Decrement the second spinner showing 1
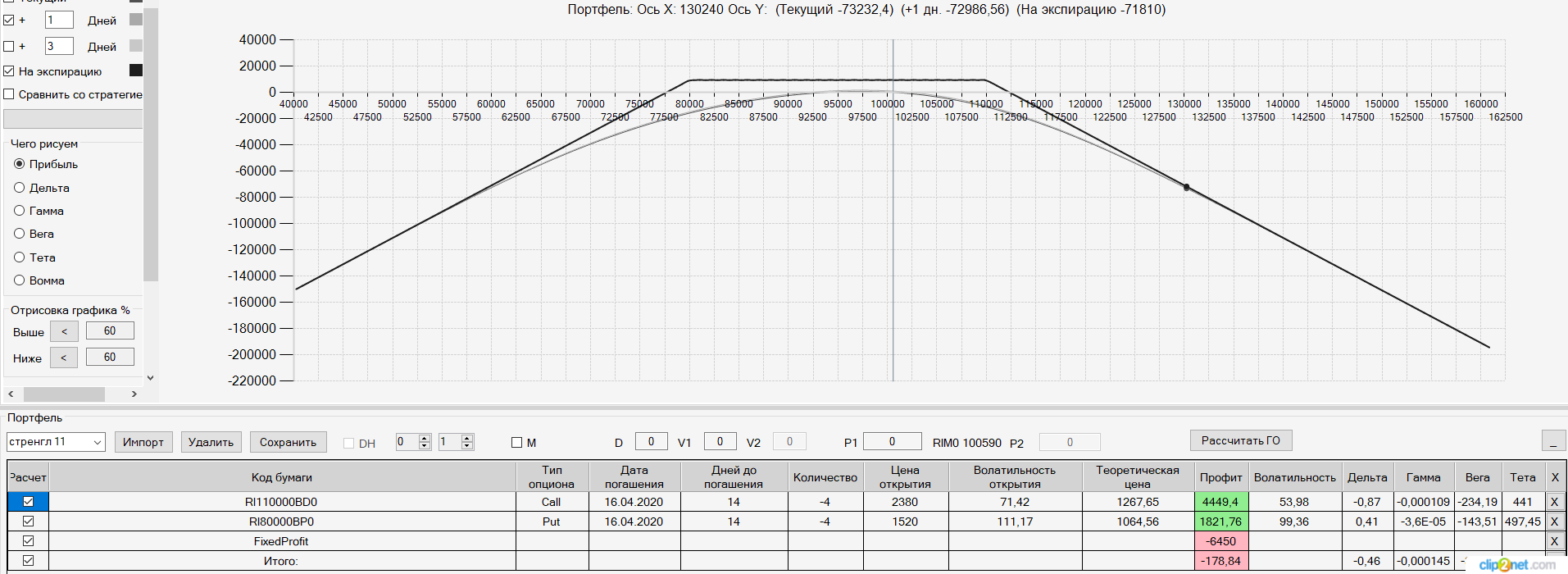The image size is (1568, 574). 467,446
